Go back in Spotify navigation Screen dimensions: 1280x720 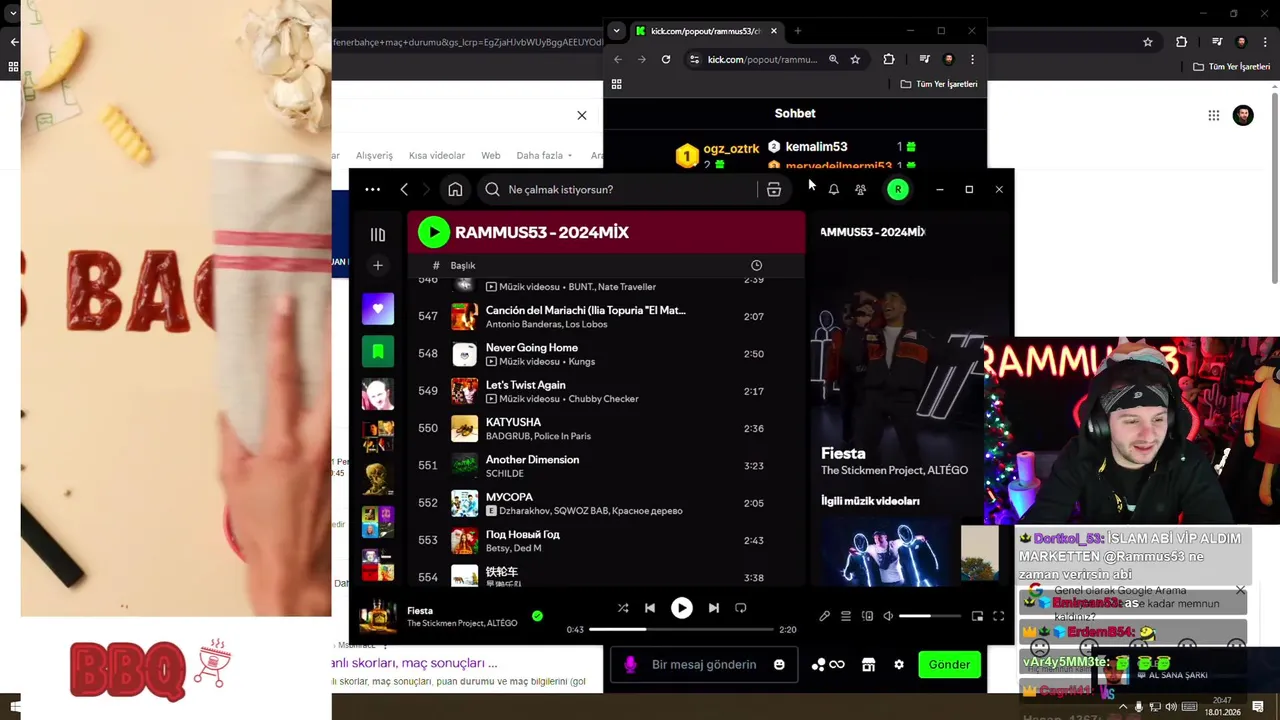(x=404, y=189)
